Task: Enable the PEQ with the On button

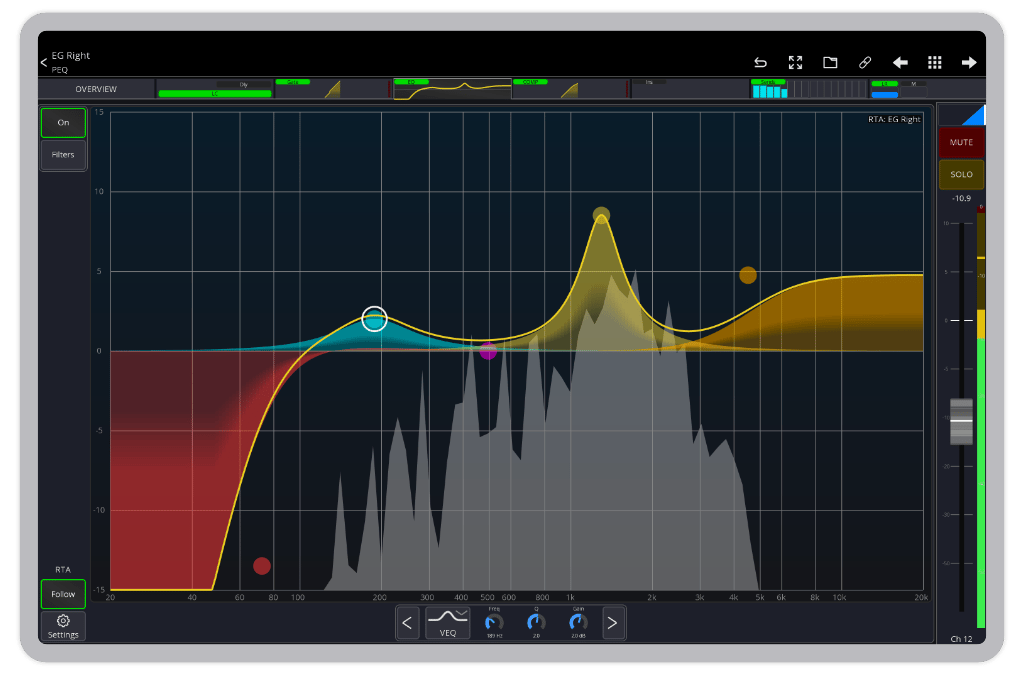Action: point(63,122)
